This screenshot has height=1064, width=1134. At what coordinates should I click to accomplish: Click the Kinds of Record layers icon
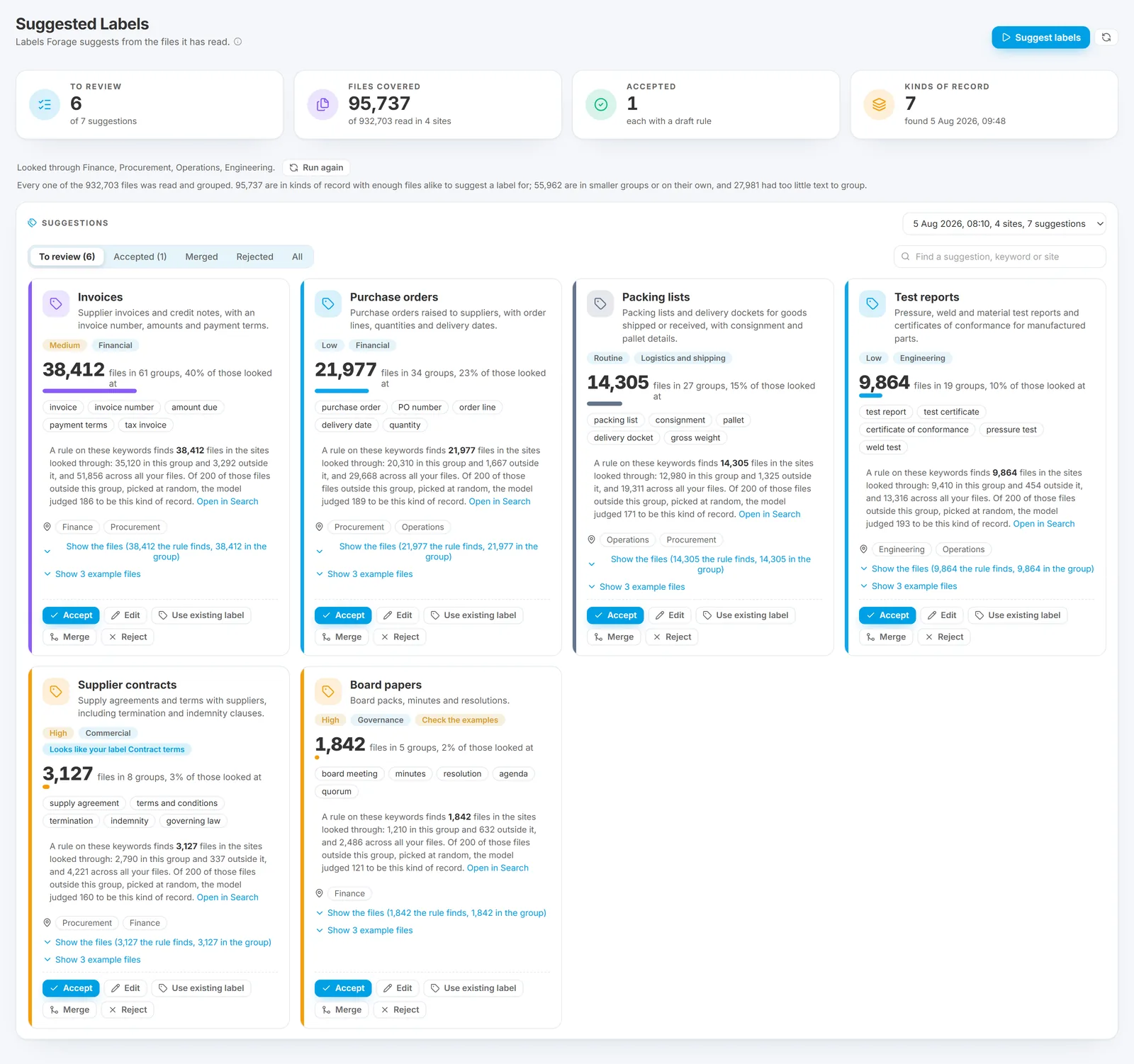coord(879,105)
